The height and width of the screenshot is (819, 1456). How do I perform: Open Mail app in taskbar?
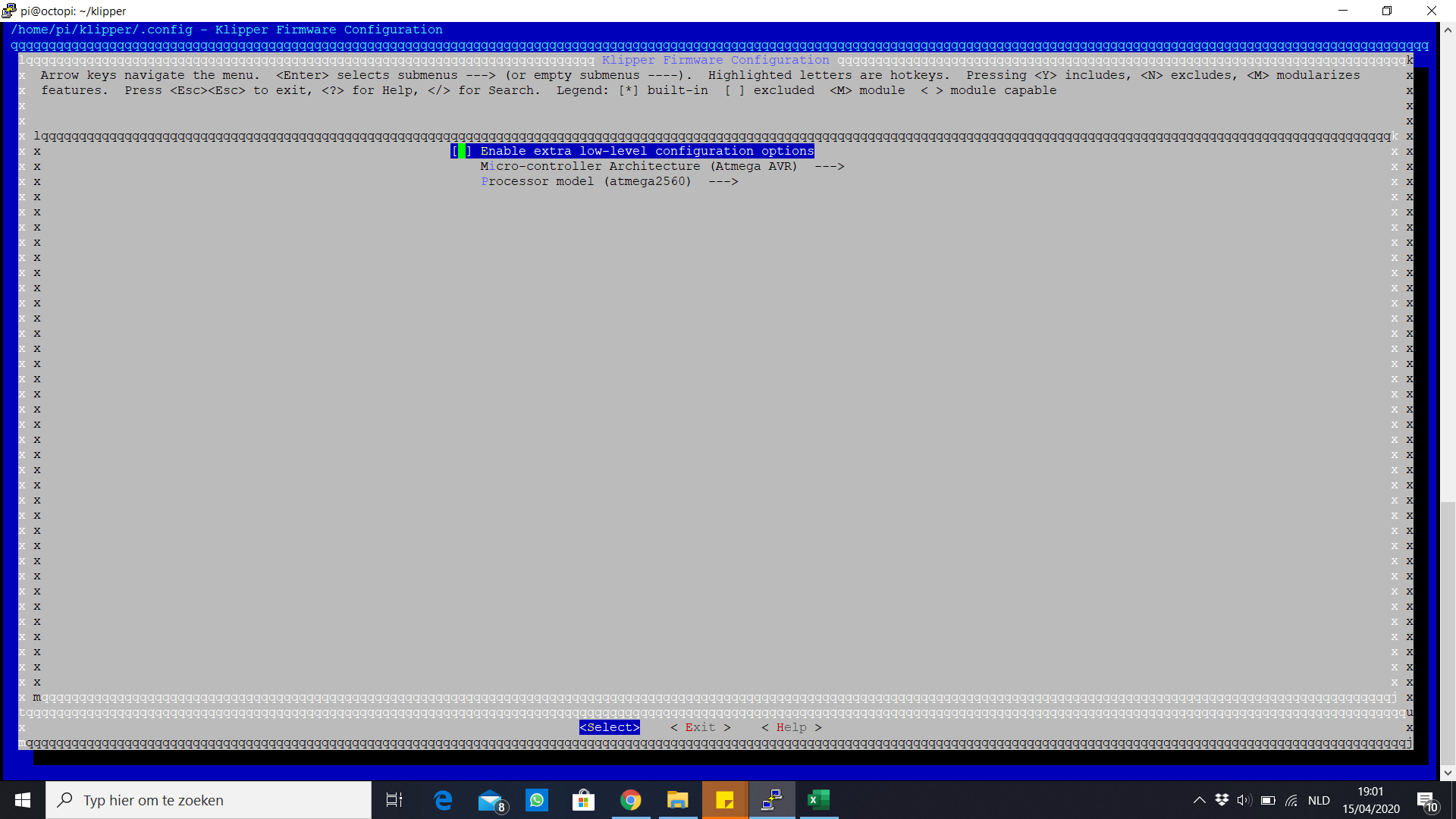coord(491,800)
